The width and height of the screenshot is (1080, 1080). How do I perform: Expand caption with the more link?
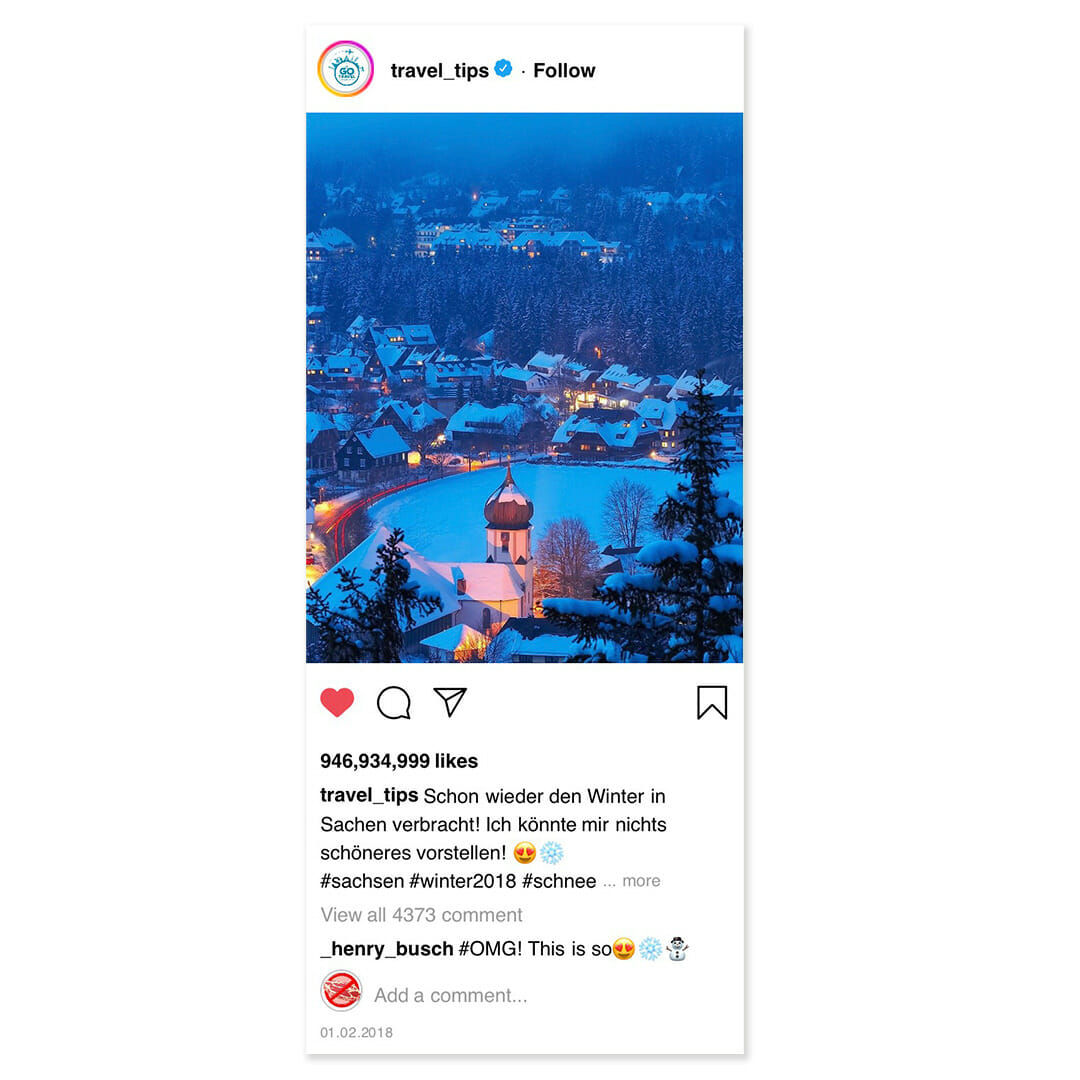pyautogui.click(x=641, y=881)
